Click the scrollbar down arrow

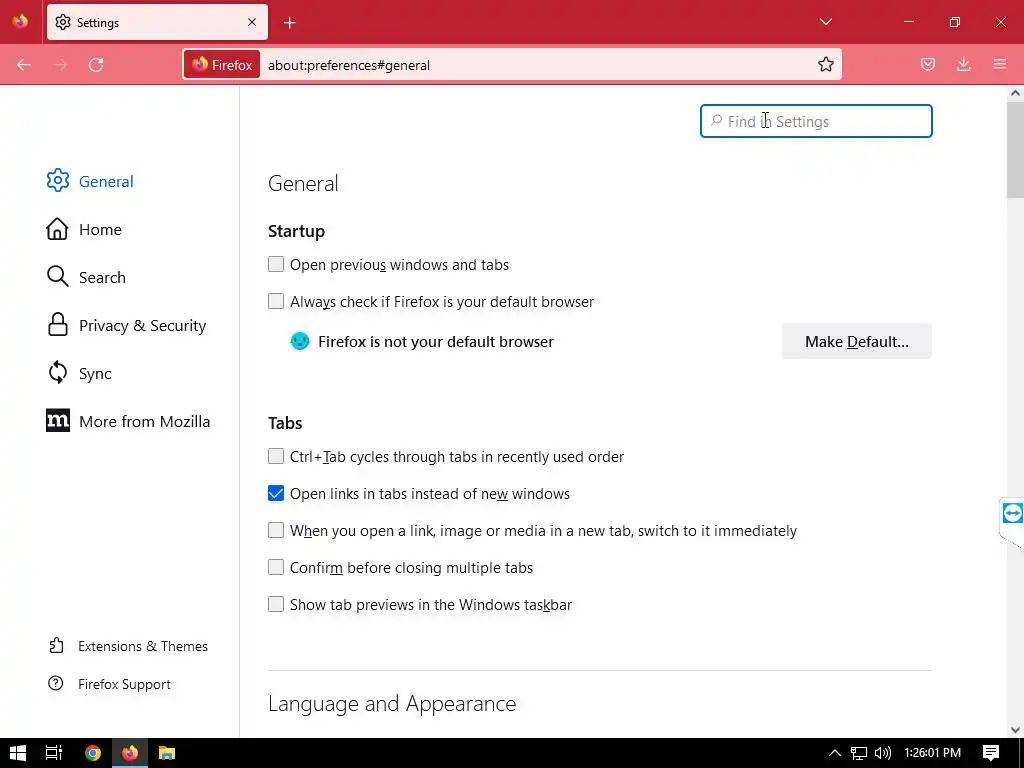coord(1015,729)
